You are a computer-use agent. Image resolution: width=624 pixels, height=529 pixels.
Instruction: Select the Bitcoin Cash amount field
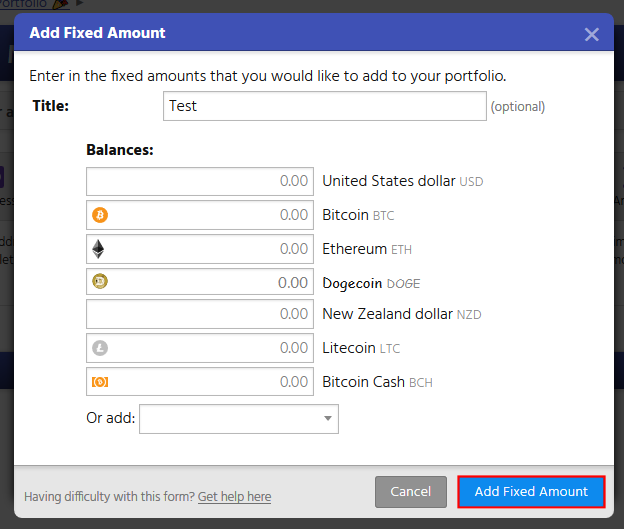pyautogui.click(x=210, y=382)
